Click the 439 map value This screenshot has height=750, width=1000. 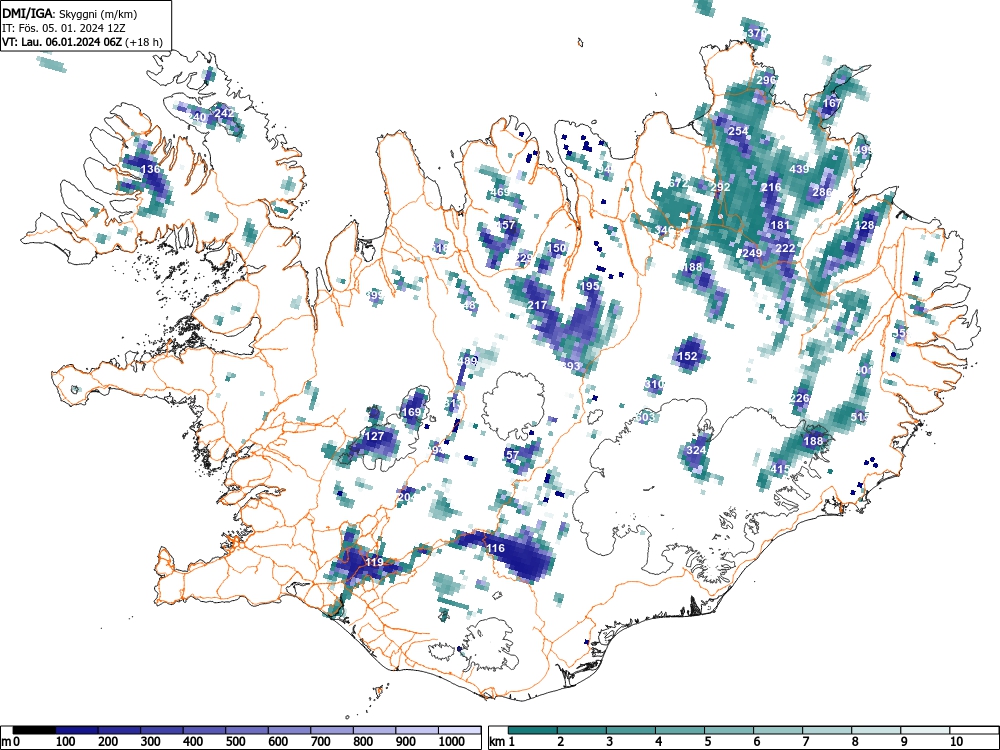(798, 169)
